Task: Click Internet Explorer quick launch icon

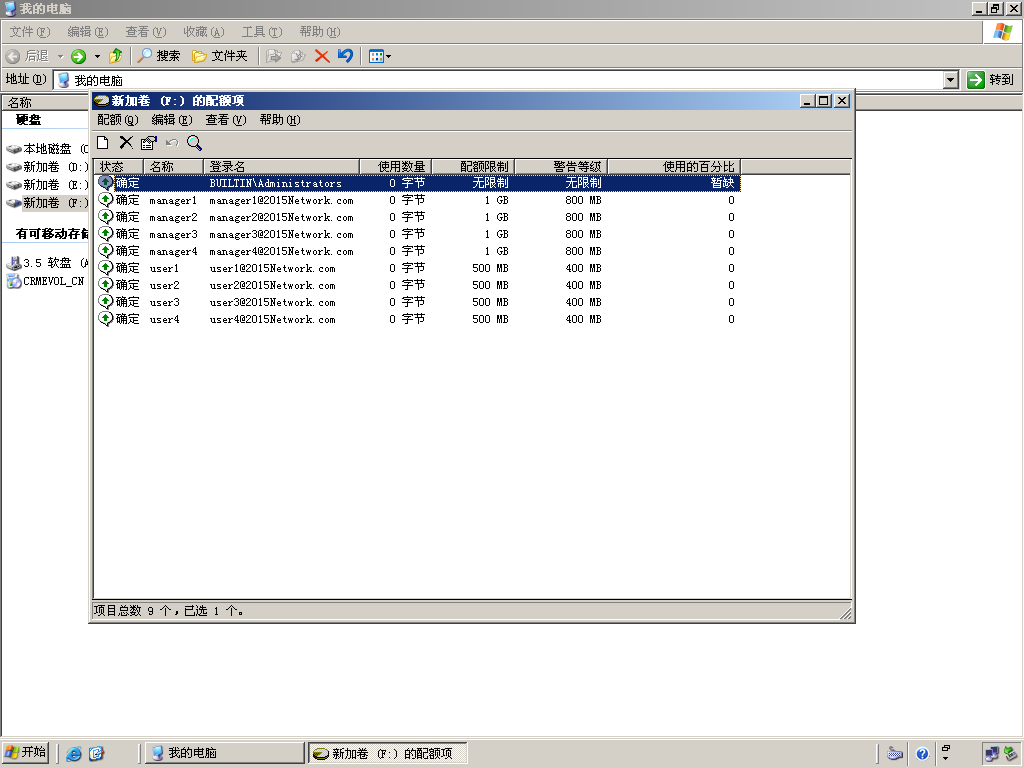Action: pyautogui.click(x=74, y=754)
